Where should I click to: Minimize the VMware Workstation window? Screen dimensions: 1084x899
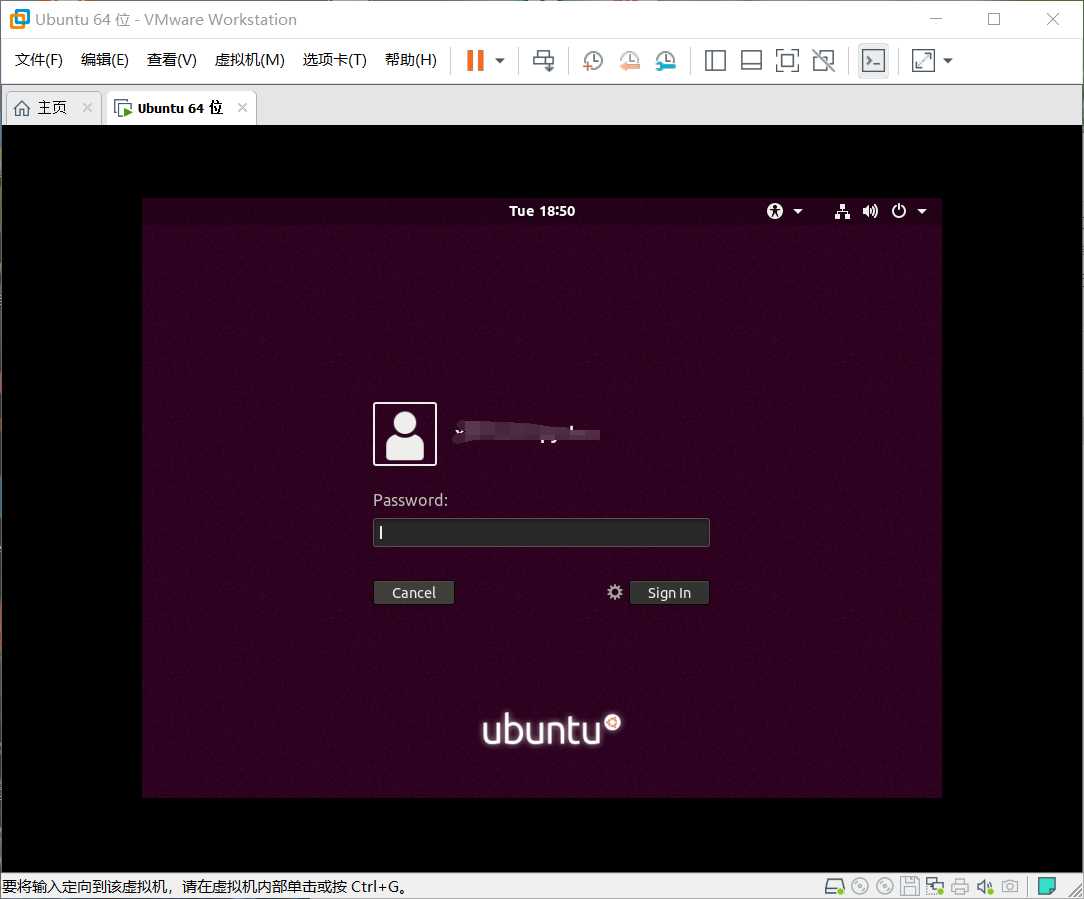point(936,19)
